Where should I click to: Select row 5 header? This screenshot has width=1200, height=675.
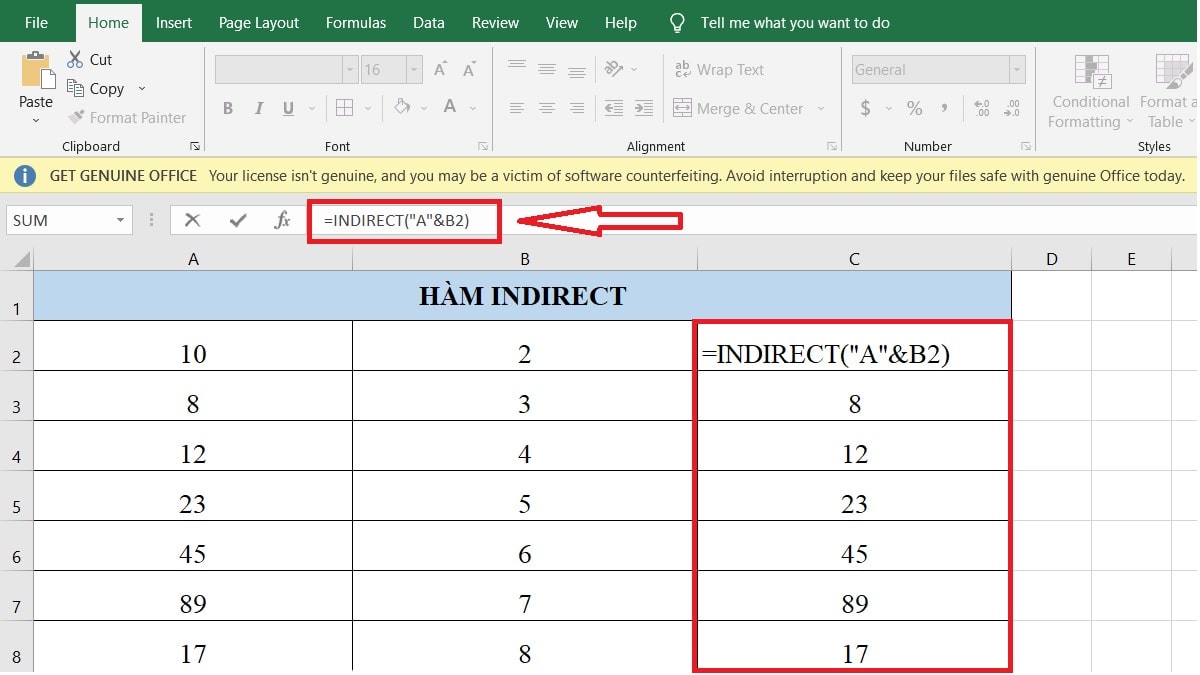tap(16, 496)
